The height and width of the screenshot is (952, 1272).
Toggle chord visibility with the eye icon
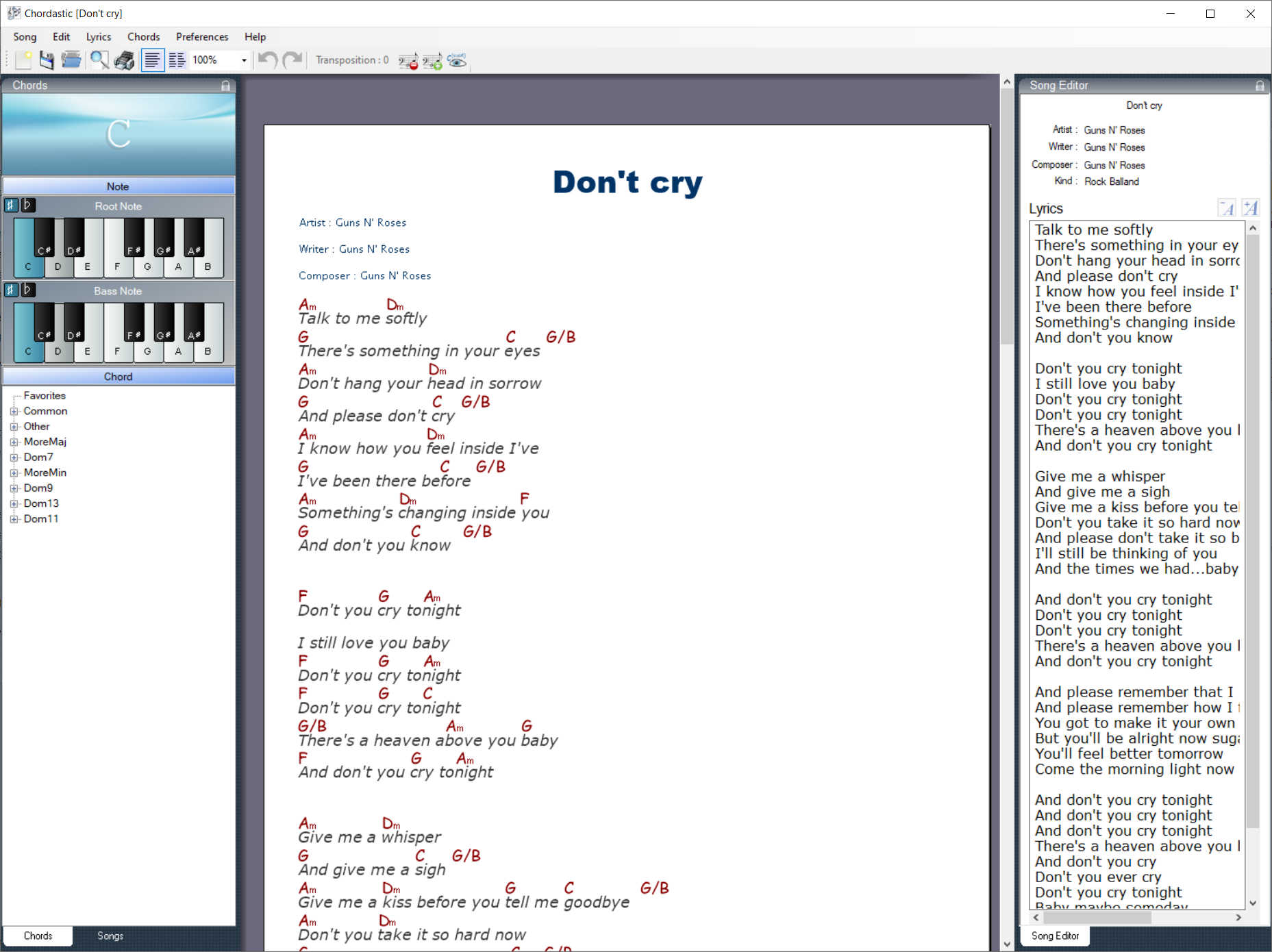click(457, 61)
